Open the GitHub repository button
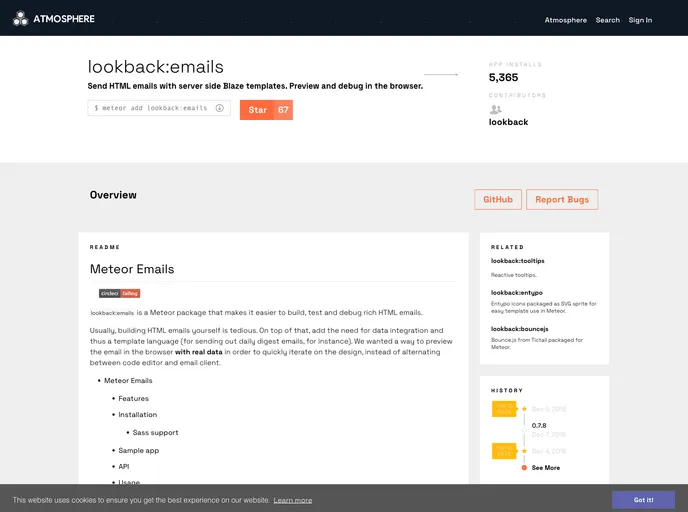This screenshot has height=512, width=688. click(498, 200)
